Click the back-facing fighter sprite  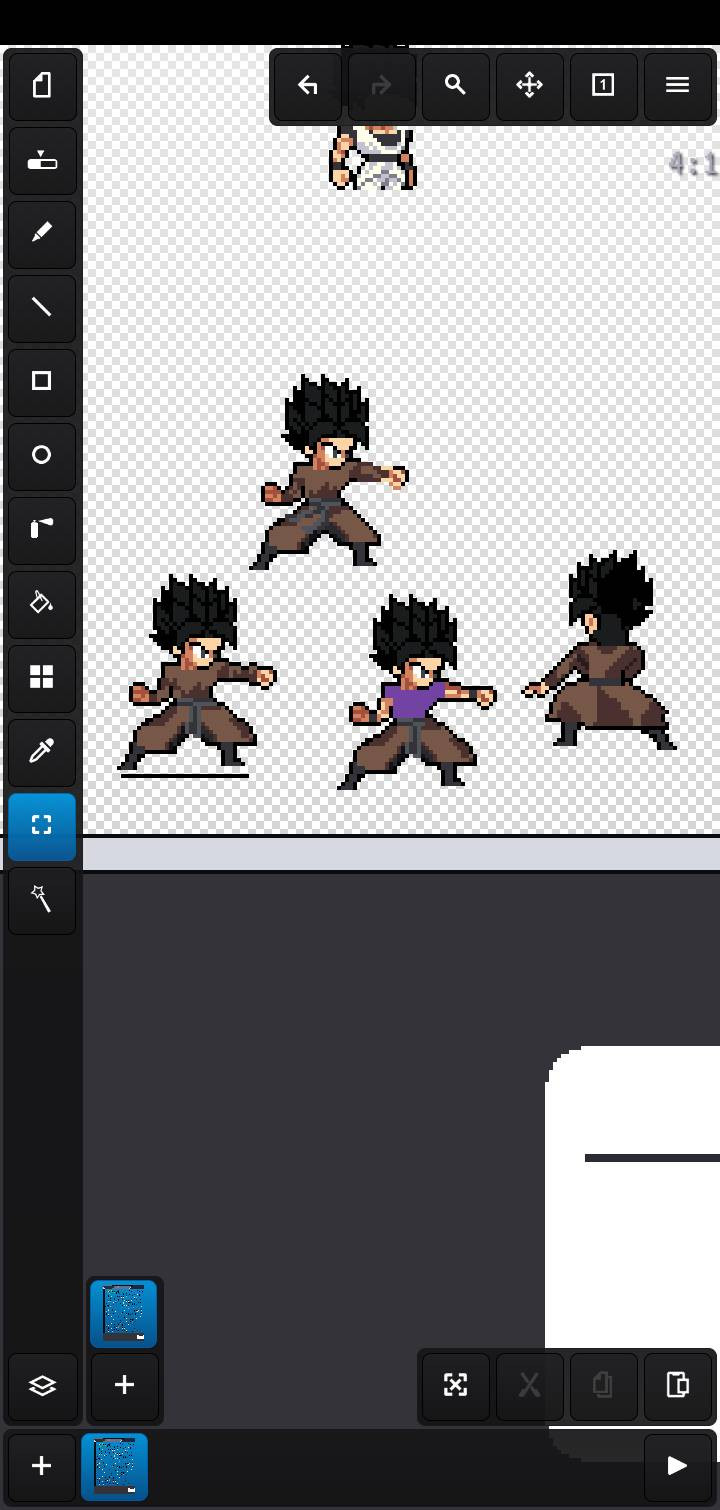[600, 650]
